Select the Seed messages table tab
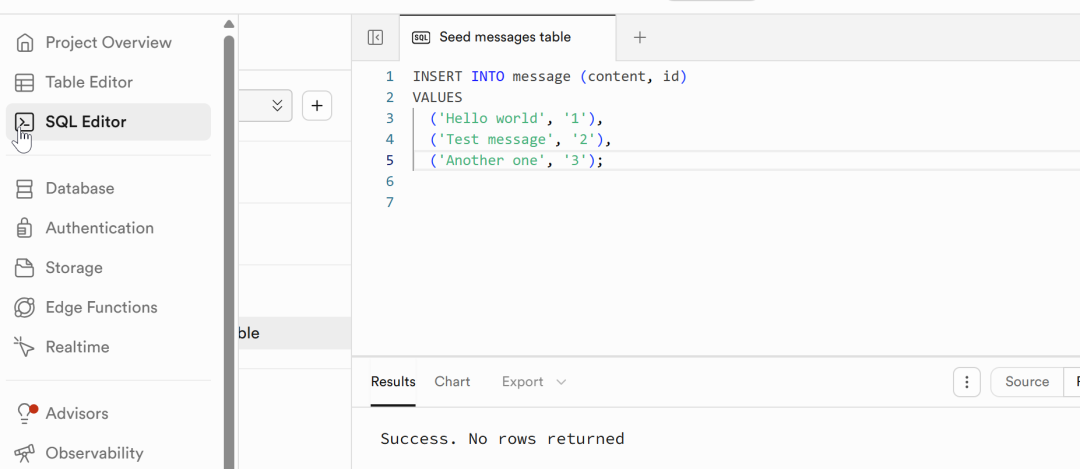Viewport: 1080px width, 469px height. click(x=508, y=37)
